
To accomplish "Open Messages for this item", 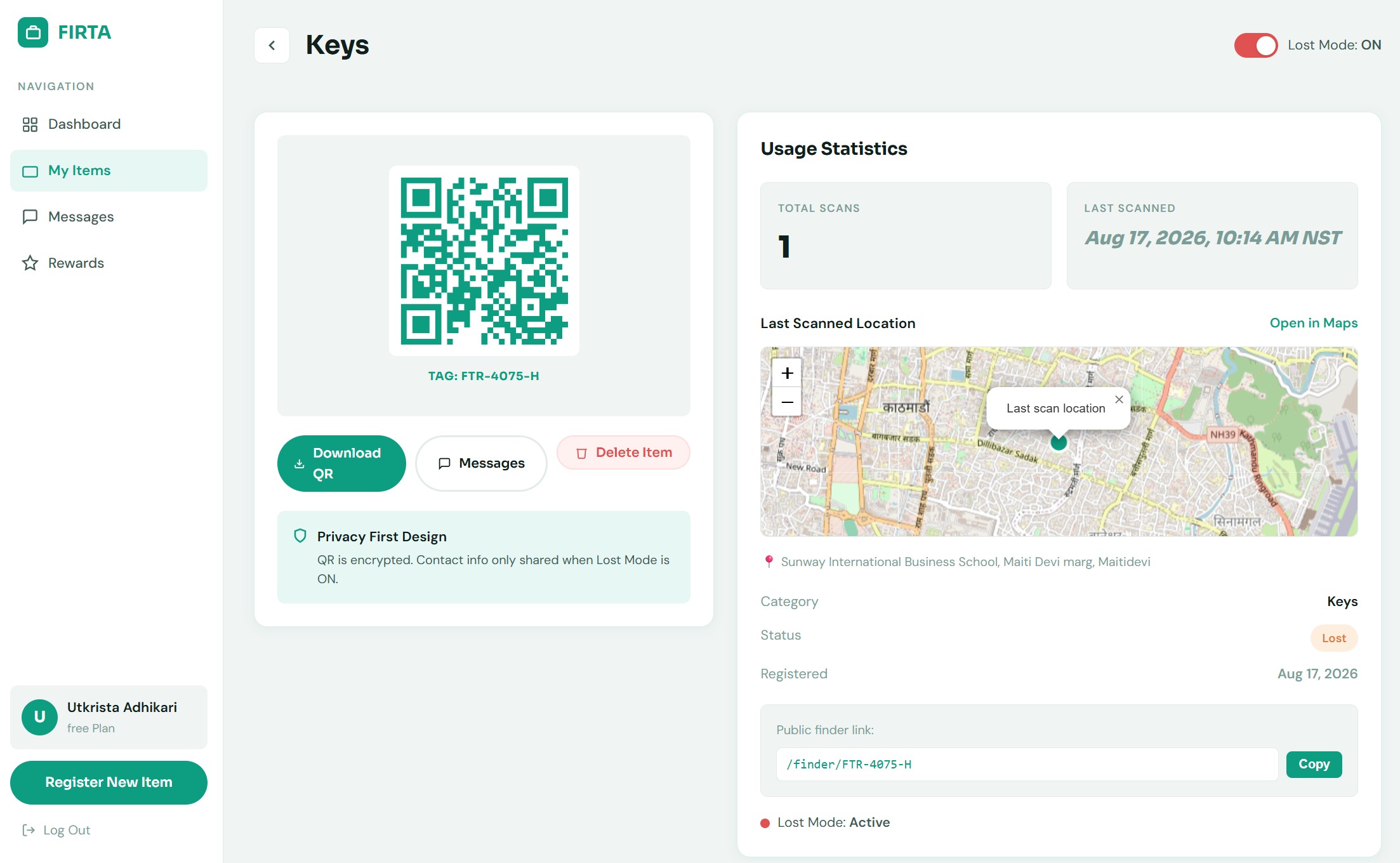I will [x=481, y=463].
